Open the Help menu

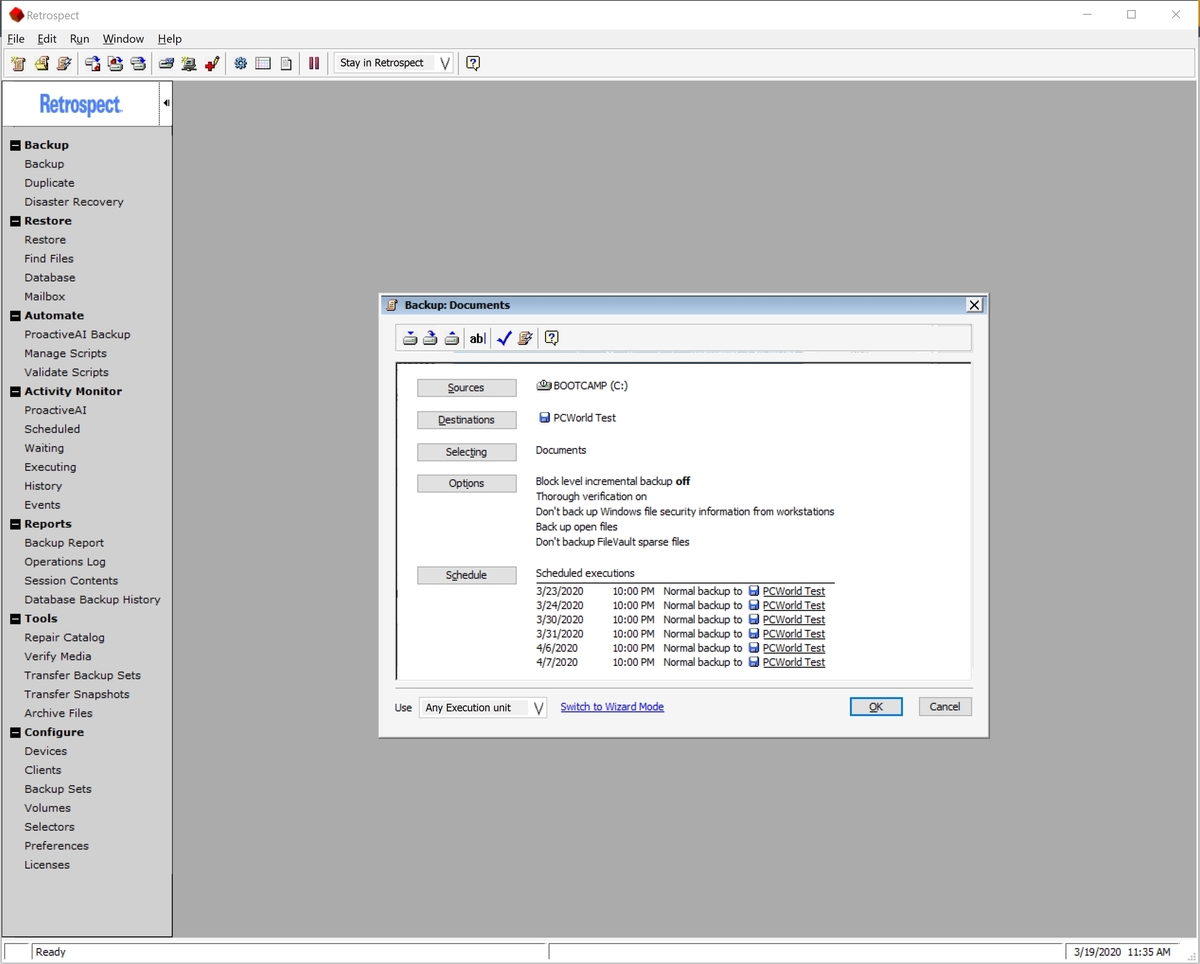pos(170,39)
